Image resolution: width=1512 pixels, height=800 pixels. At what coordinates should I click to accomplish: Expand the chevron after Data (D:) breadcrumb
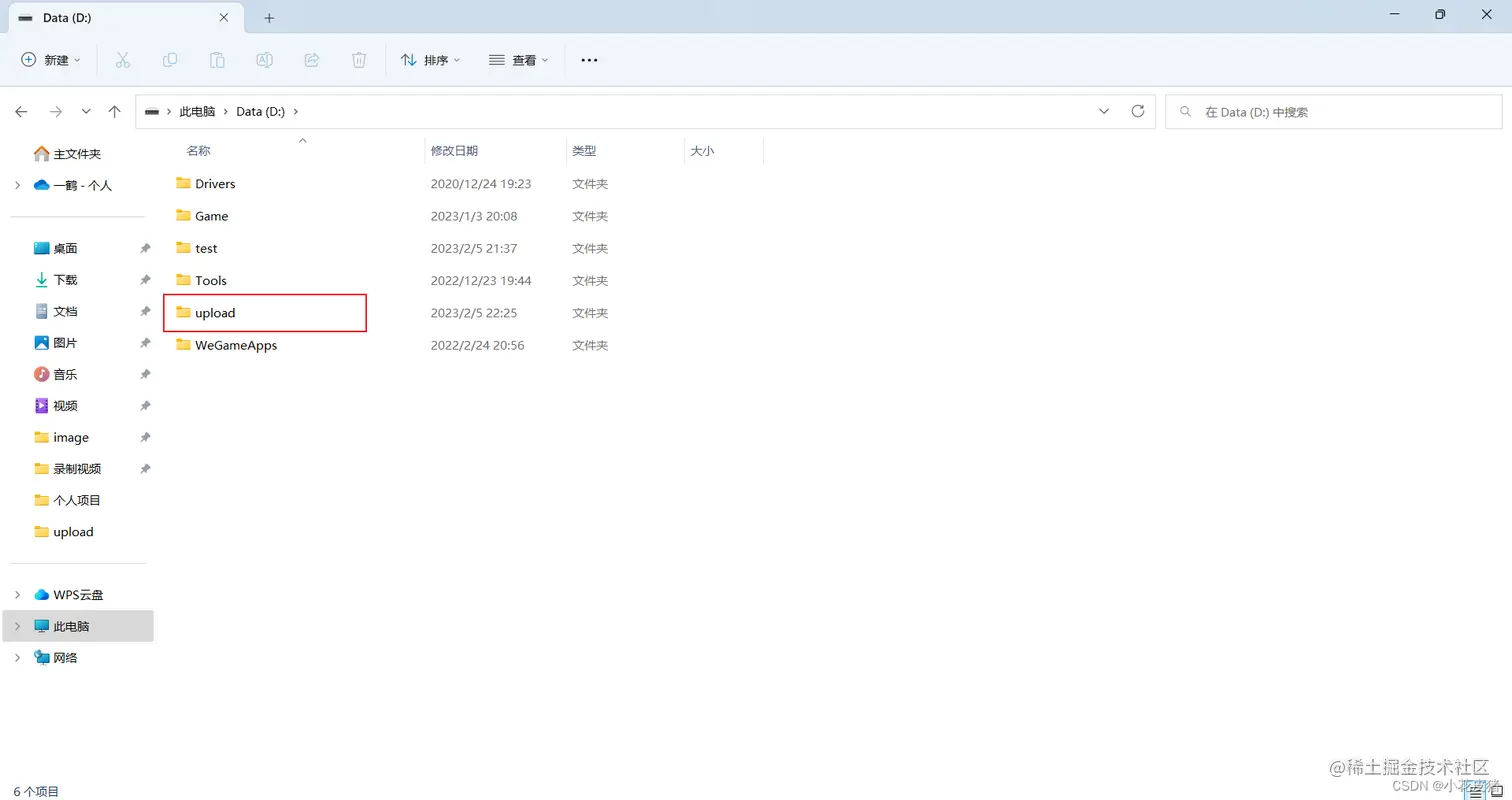pyautogui.click(x=295, y=112)
